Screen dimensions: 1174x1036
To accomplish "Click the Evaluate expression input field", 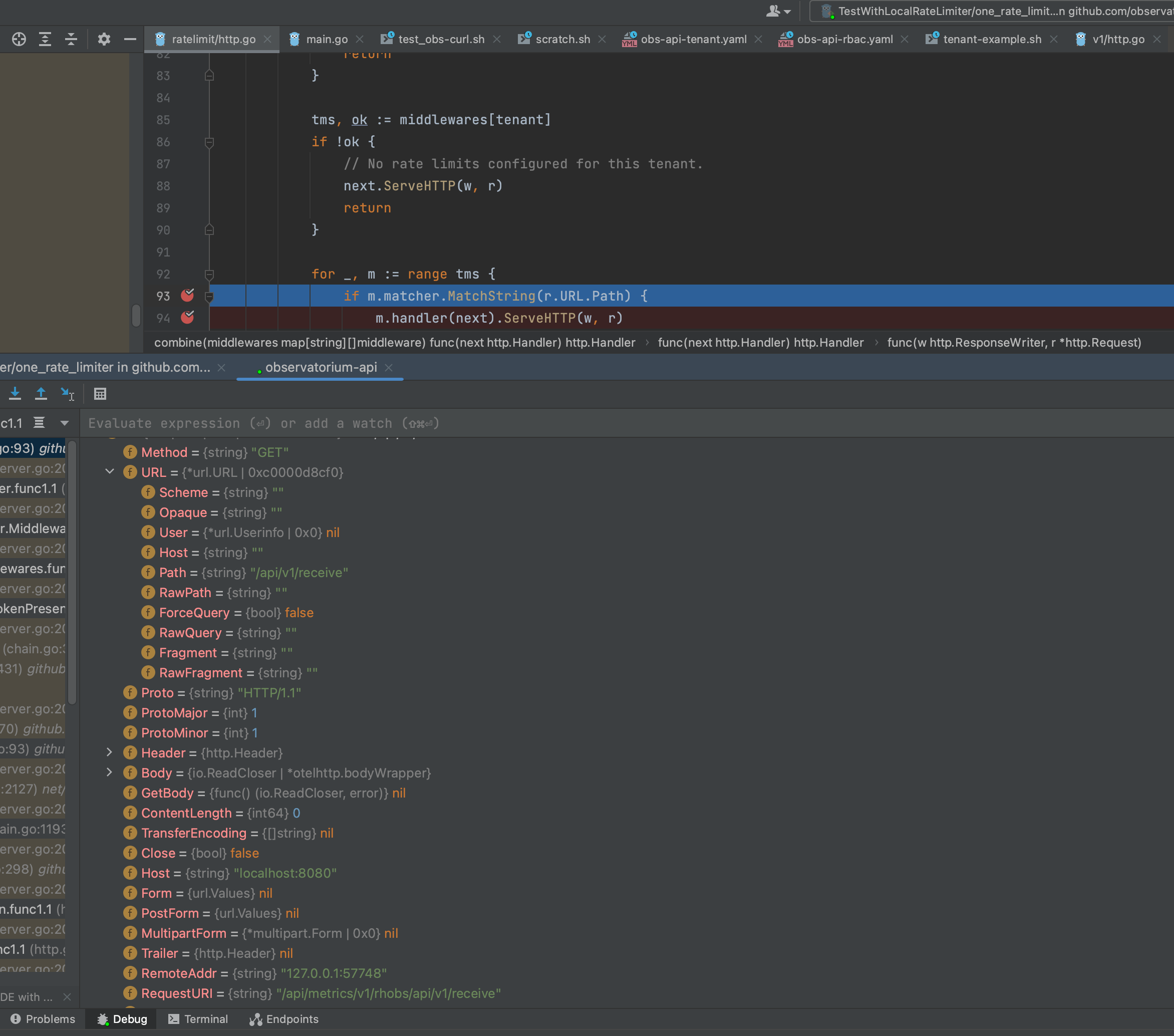I will pyautogui.click(x=345, y=423).
